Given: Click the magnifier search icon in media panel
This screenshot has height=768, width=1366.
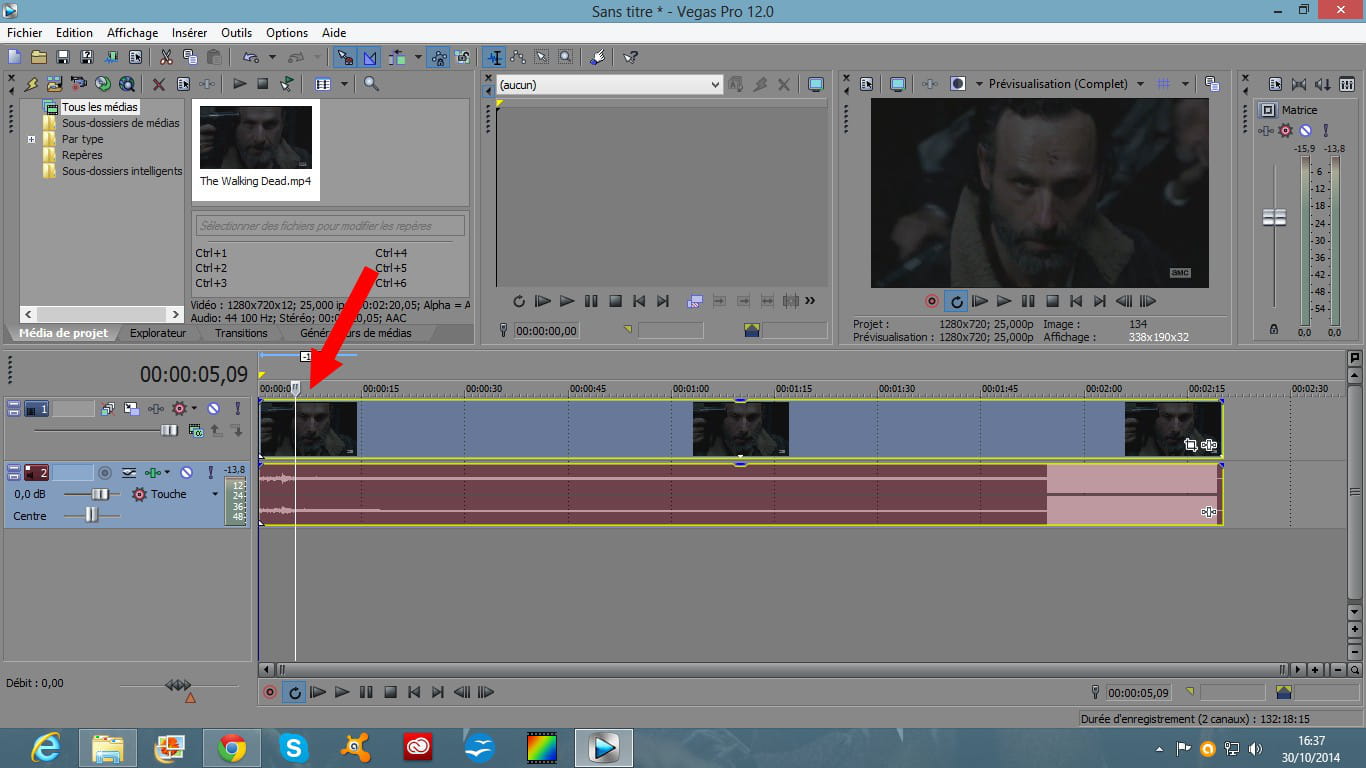Looking at the screenshot, I should click(x=371, y=84).
